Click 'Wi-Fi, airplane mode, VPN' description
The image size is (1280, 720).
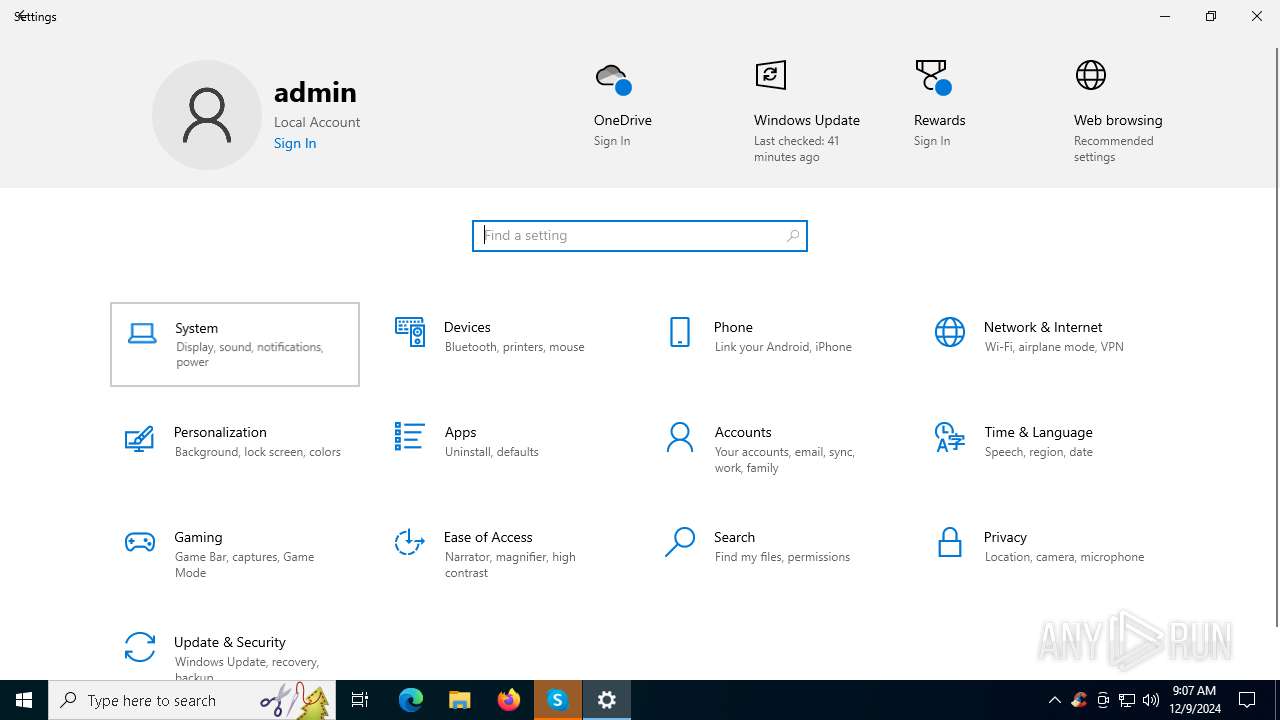click(1054, 347)
